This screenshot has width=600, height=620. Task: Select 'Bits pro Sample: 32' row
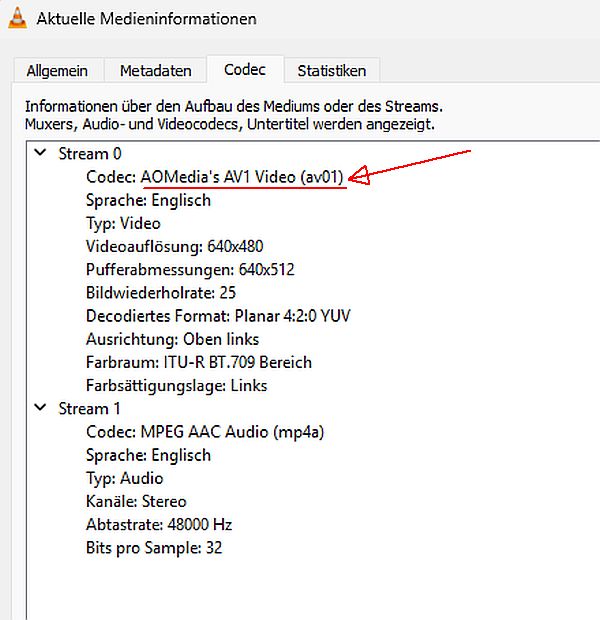point(154,548)
